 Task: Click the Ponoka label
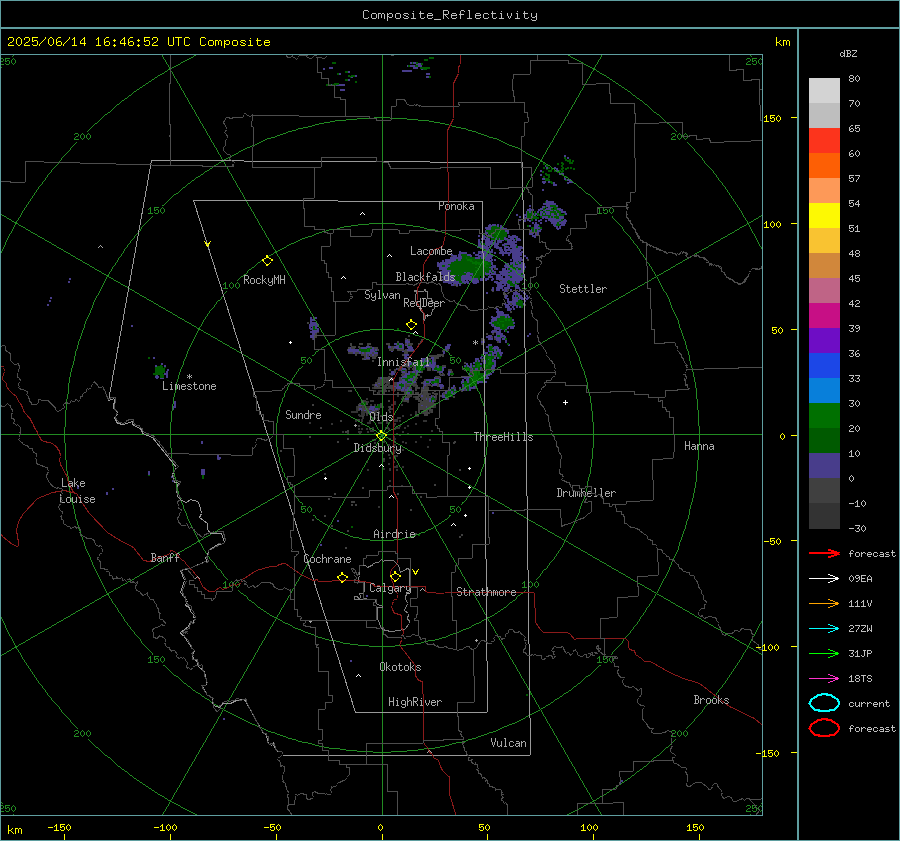pos(456,206)
